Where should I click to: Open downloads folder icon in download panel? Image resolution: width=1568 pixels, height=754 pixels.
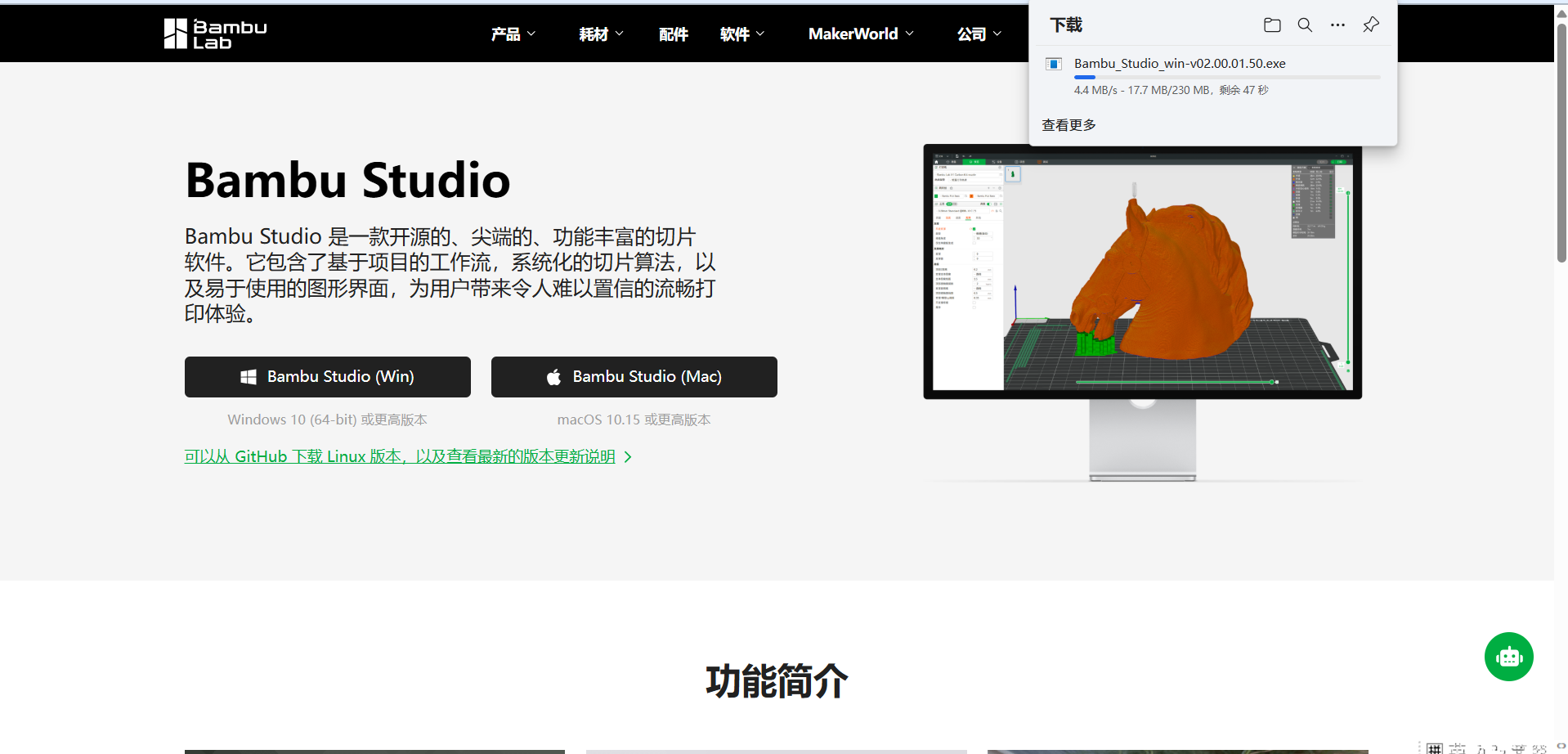(1272, 25)
